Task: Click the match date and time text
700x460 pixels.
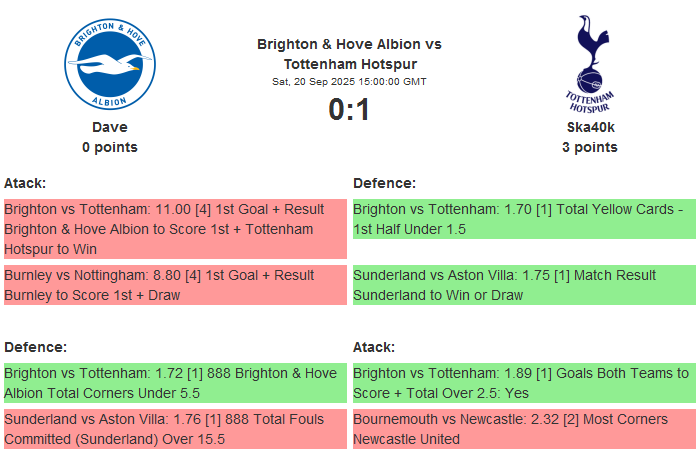Action: (349, 81)
